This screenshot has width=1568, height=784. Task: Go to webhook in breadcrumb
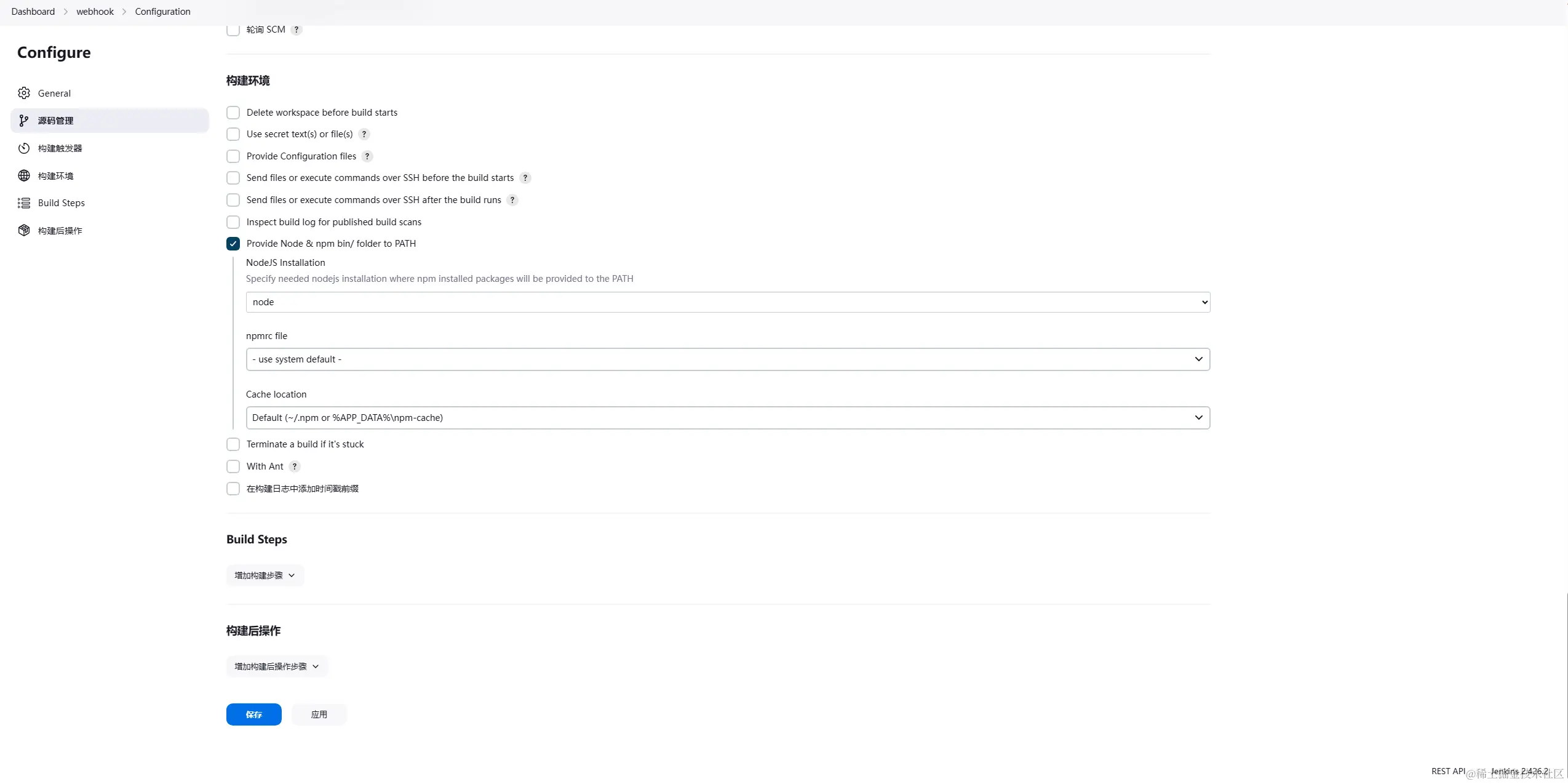point(95,12)
